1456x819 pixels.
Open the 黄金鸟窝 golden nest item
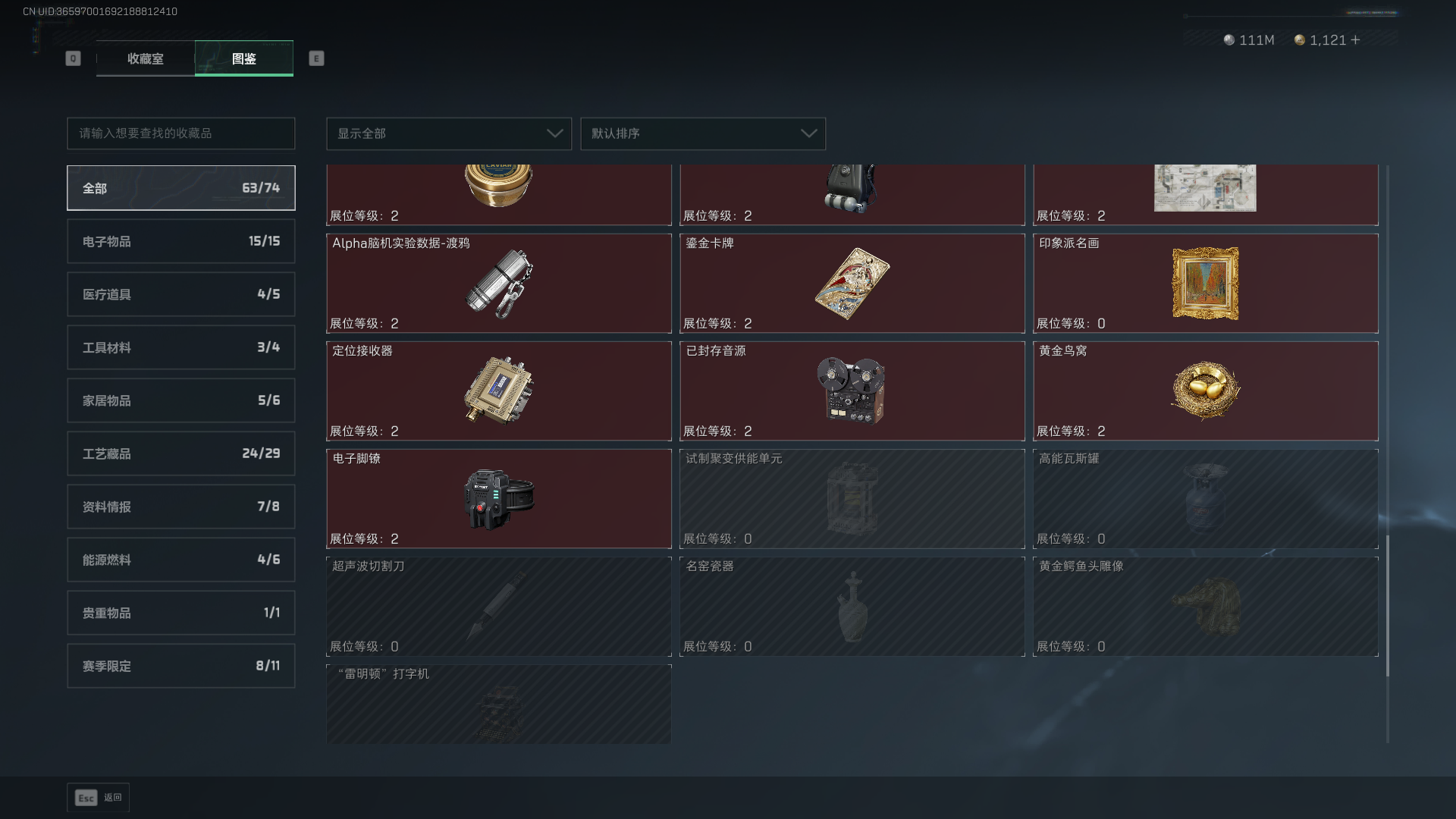click(1206, 391)
